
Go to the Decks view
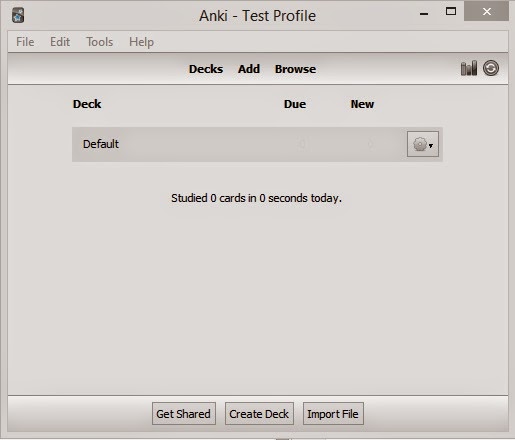click(206, 69)
